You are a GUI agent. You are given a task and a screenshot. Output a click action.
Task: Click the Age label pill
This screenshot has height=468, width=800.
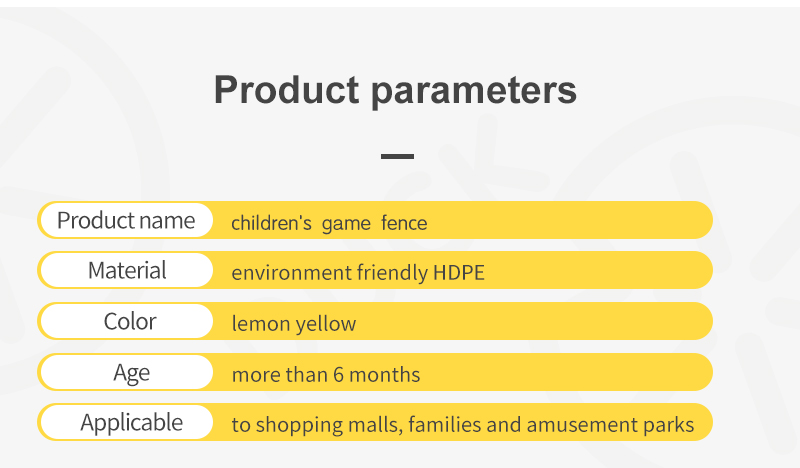(126, 372)
